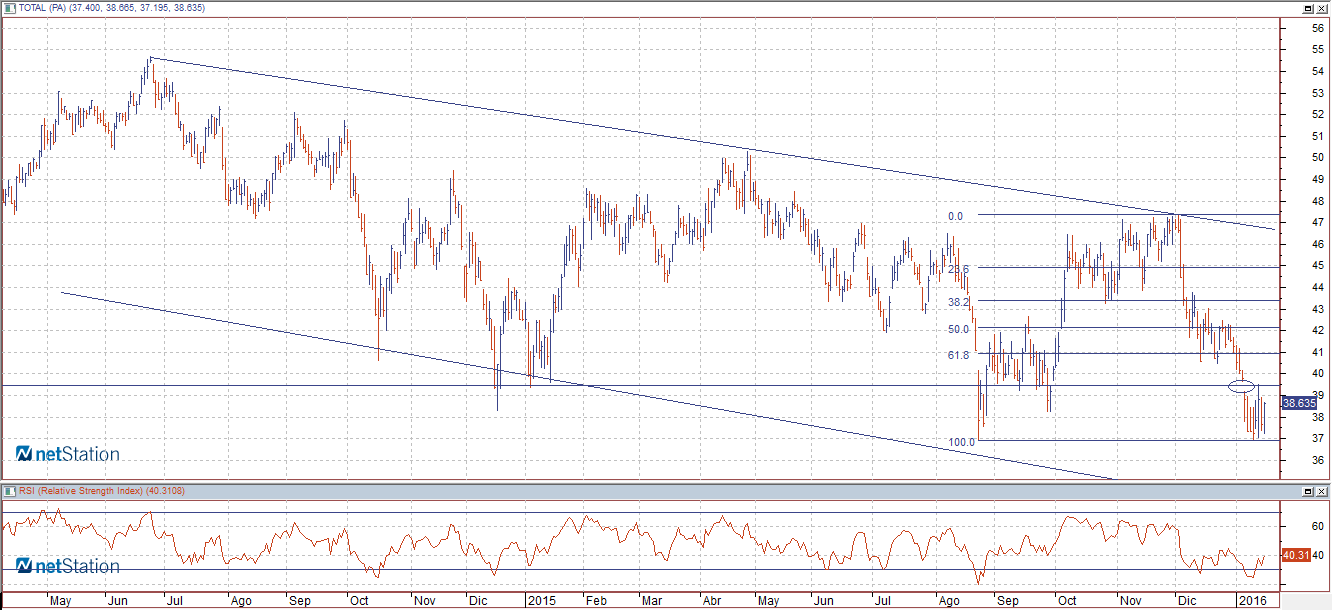Image resolution: width=1332 pixels, height=610 pixels.
Task: Select the 61.8 Fibonacci retracement label
Action: tap(957, 354)
